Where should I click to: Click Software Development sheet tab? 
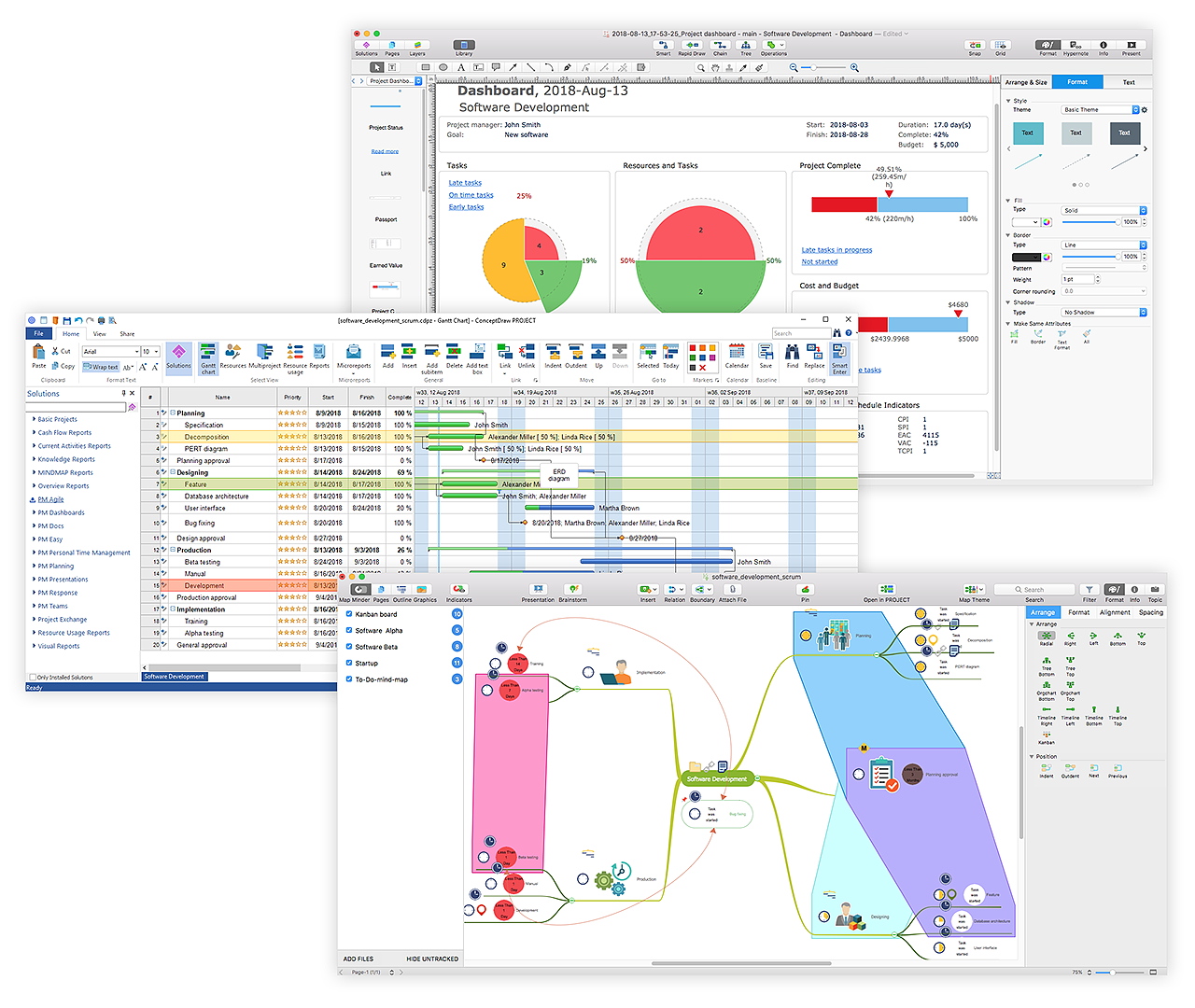(x=175, y=677)
